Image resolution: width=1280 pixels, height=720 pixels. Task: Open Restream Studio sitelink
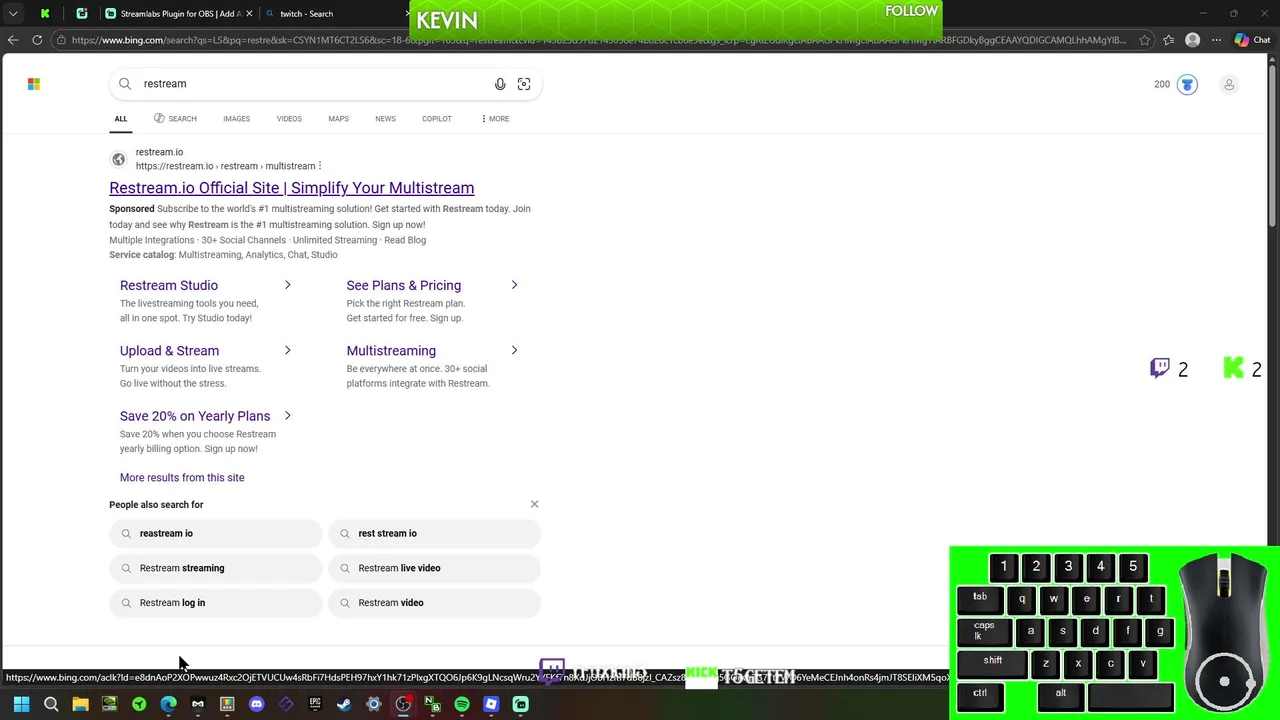[x=169, y=285]
